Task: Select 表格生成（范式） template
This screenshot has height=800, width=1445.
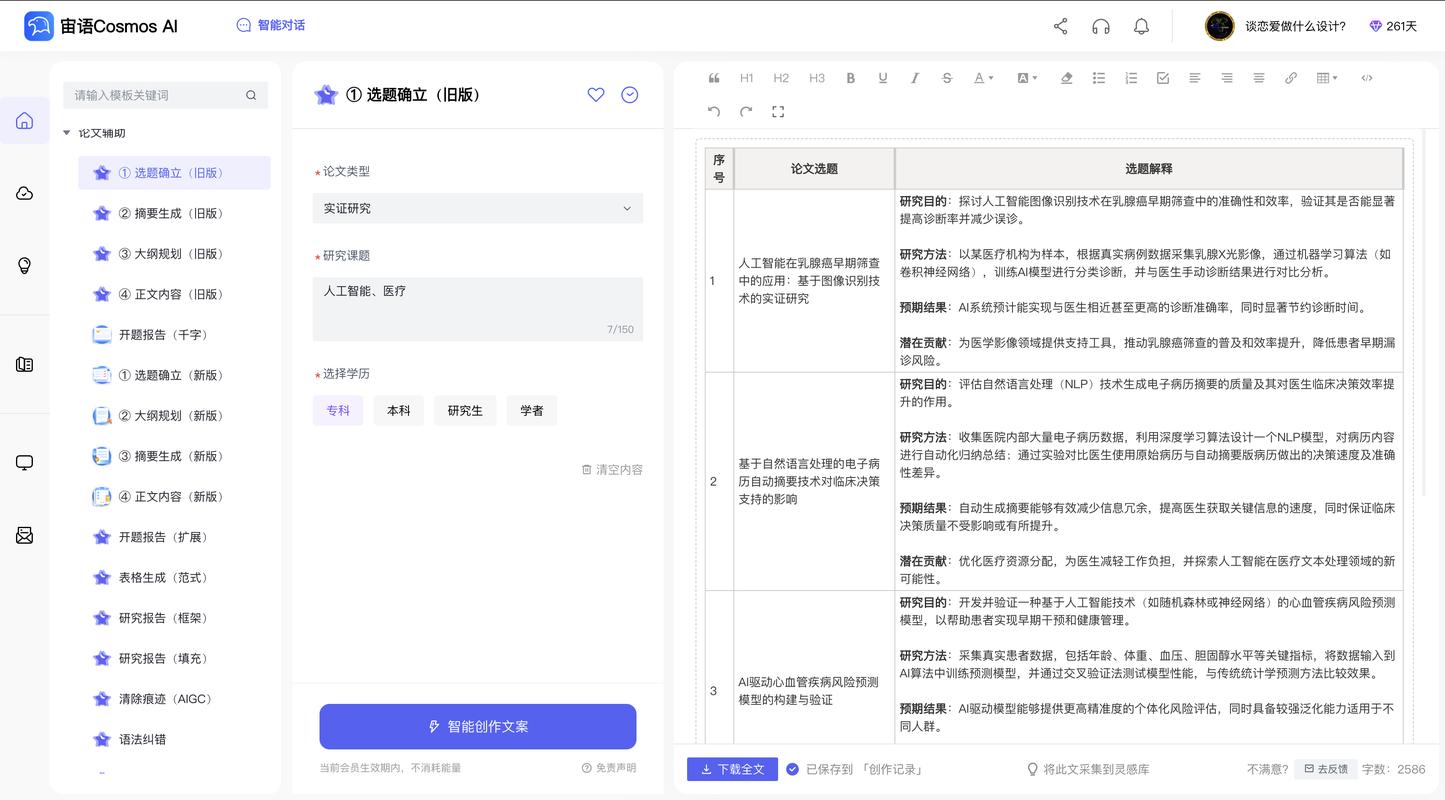Action: (175, 577)
